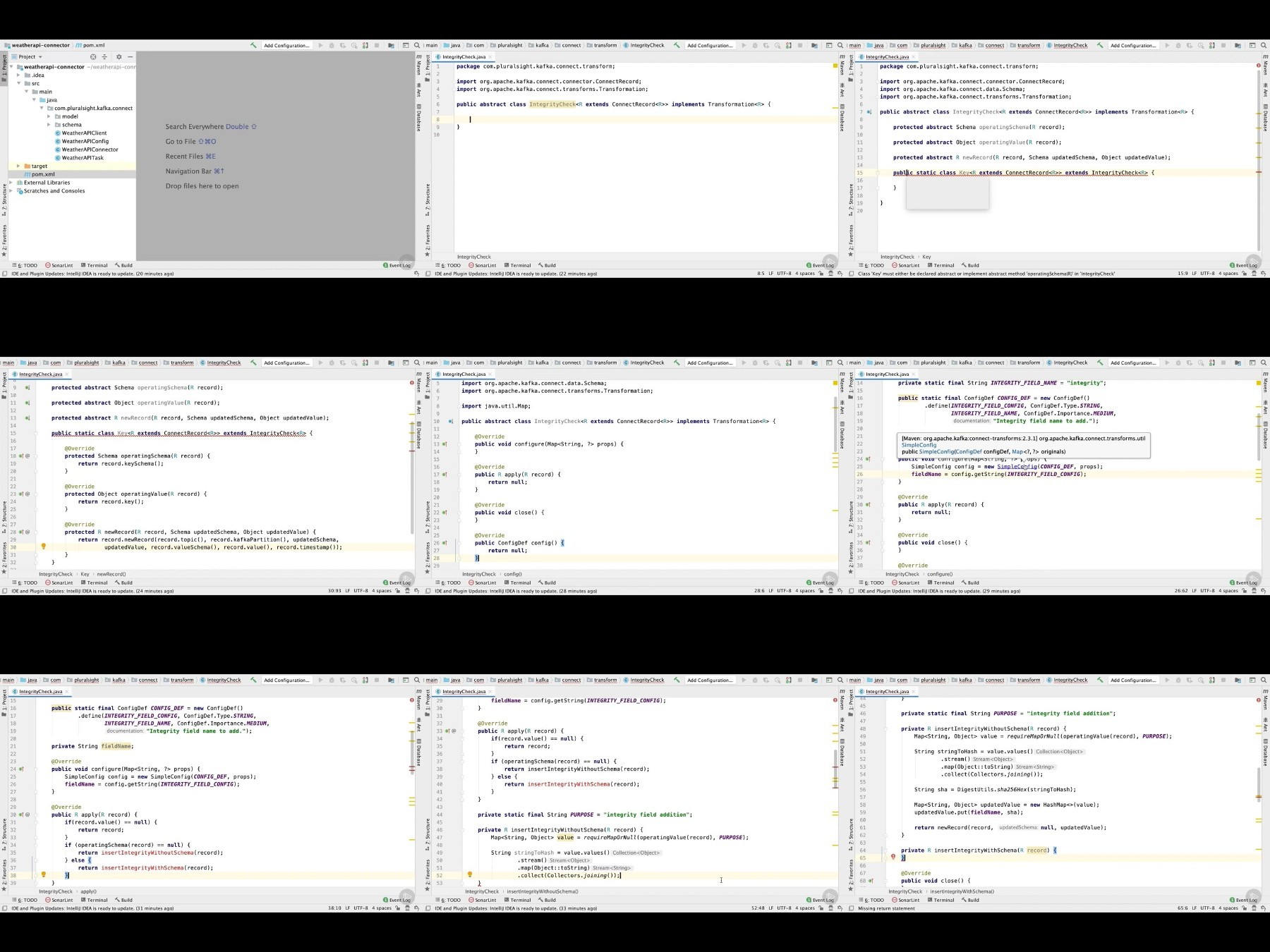Open the Event Log in the pom.xml window

click(397, 266)
